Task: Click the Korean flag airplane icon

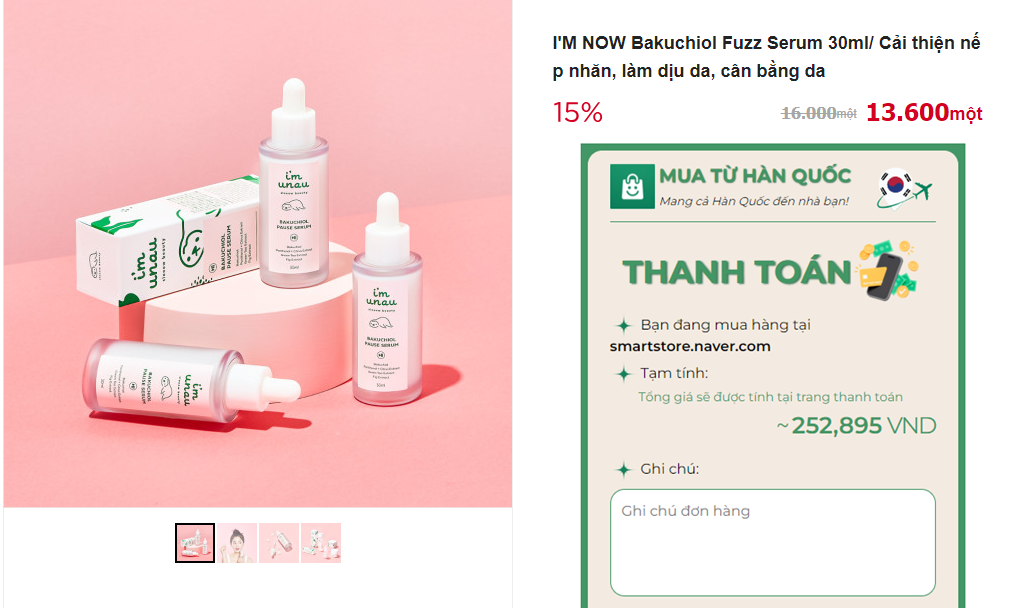Action: tap(905, 187)
